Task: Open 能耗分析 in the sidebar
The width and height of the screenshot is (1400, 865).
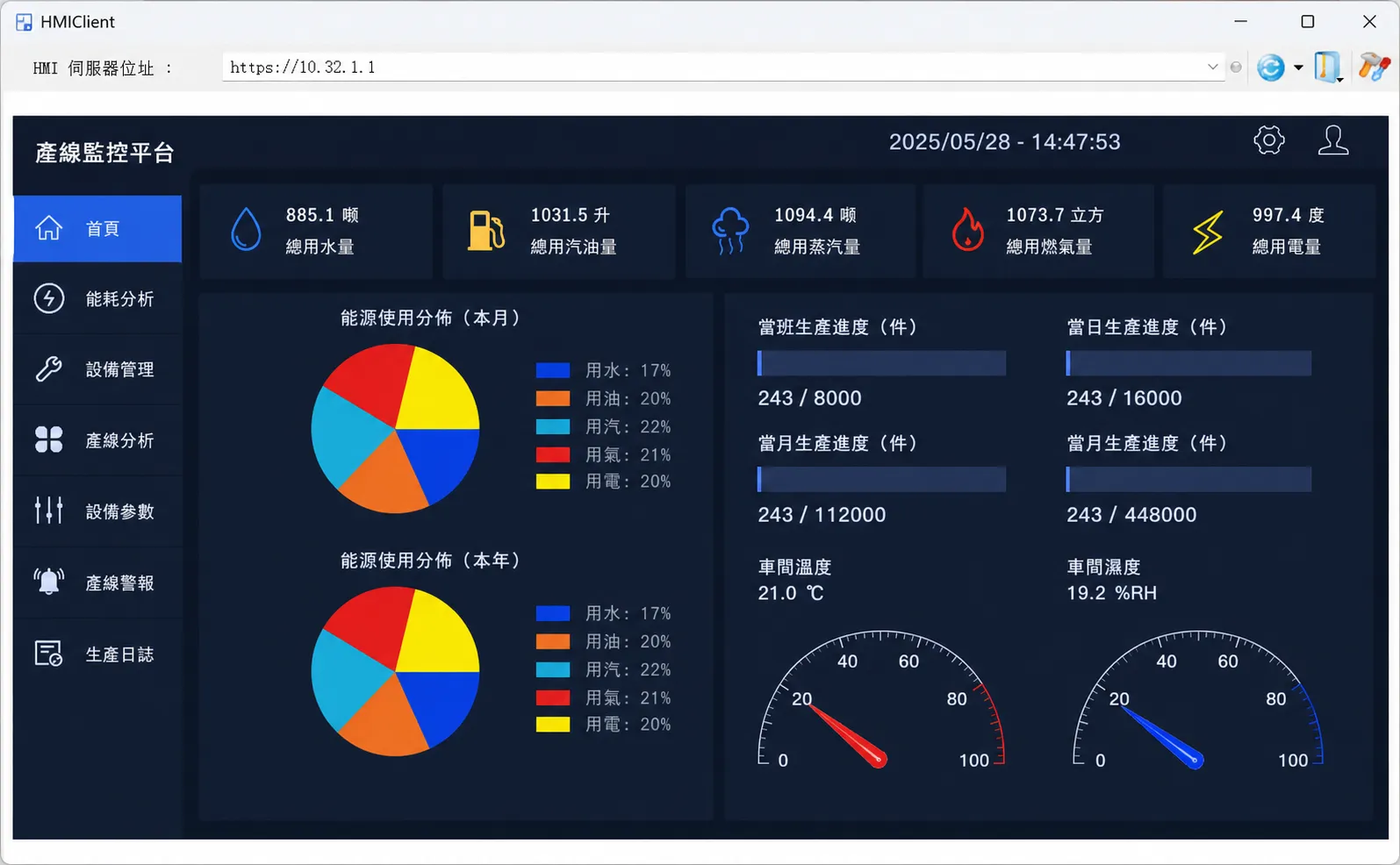Action: [97, 299]
